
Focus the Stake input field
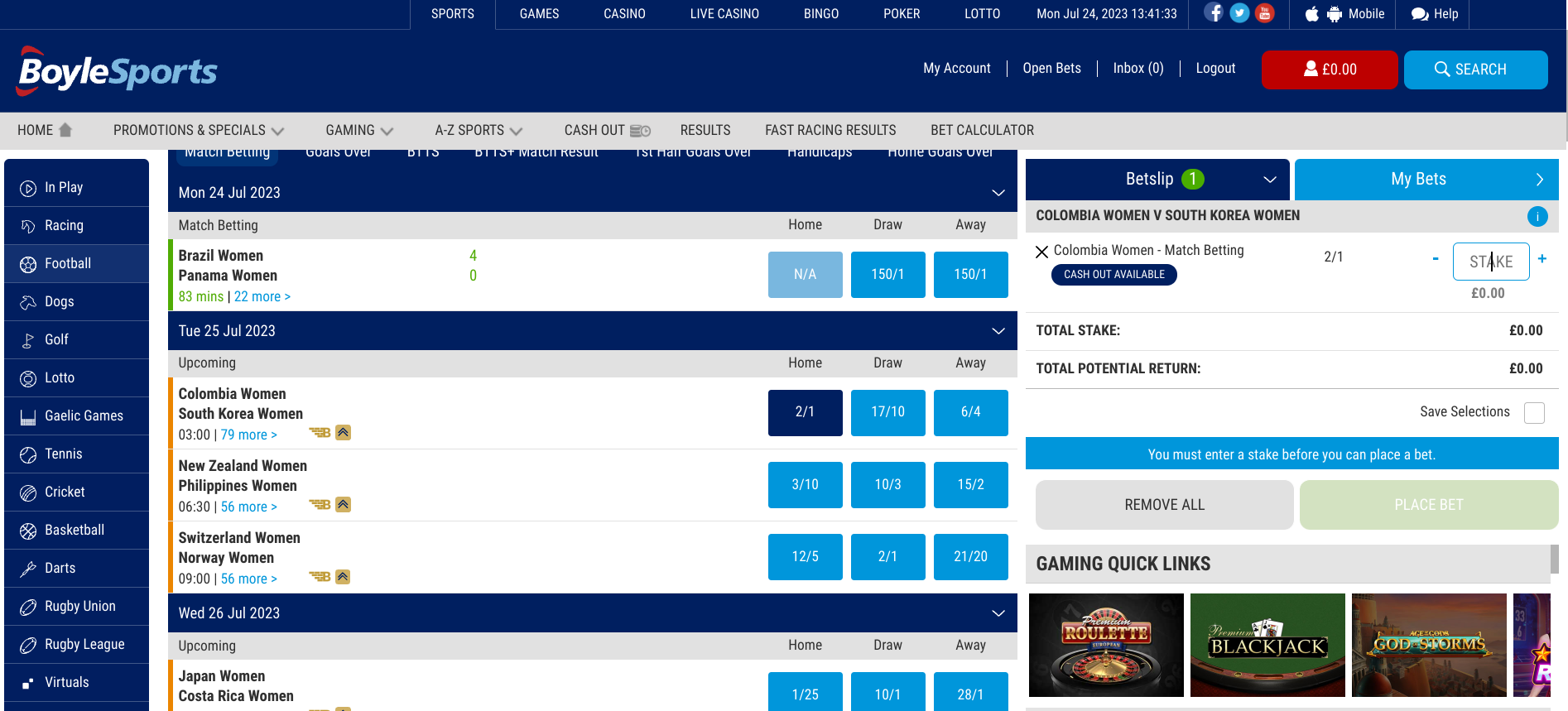click(x=1491, y=262)
